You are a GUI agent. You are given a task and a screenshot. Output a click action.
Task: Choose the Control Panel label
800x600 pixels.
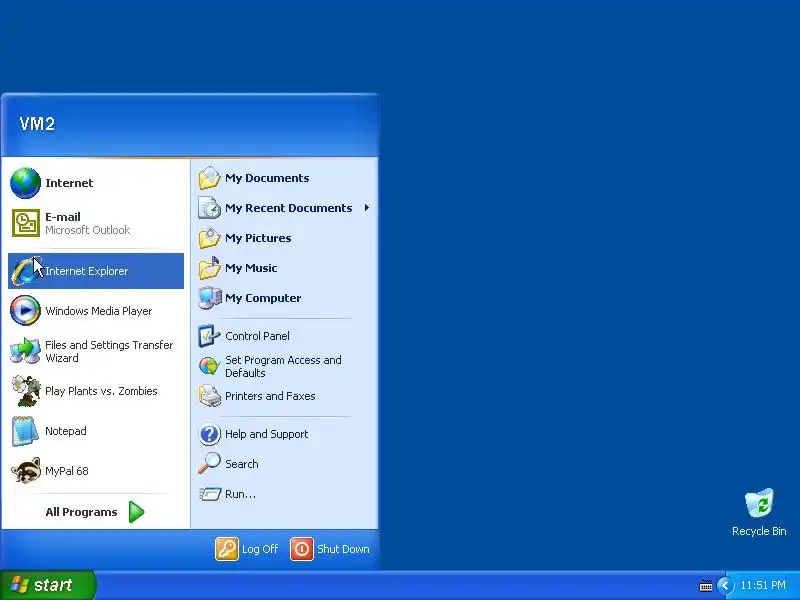tap(257, 336)
